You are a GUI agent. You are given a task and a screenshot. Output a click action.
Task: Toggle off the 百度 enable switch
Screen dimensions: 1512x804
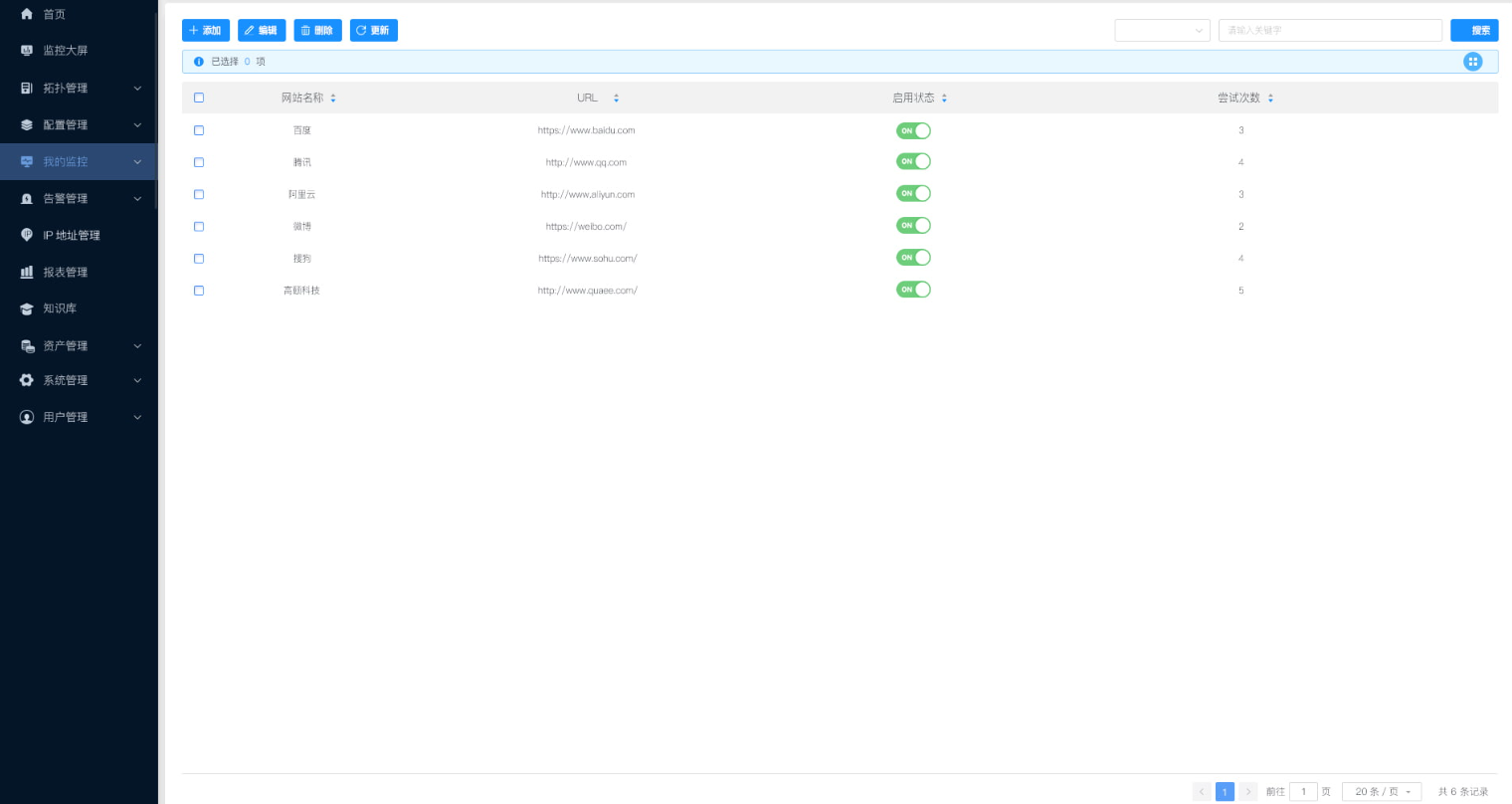[913, 130]
